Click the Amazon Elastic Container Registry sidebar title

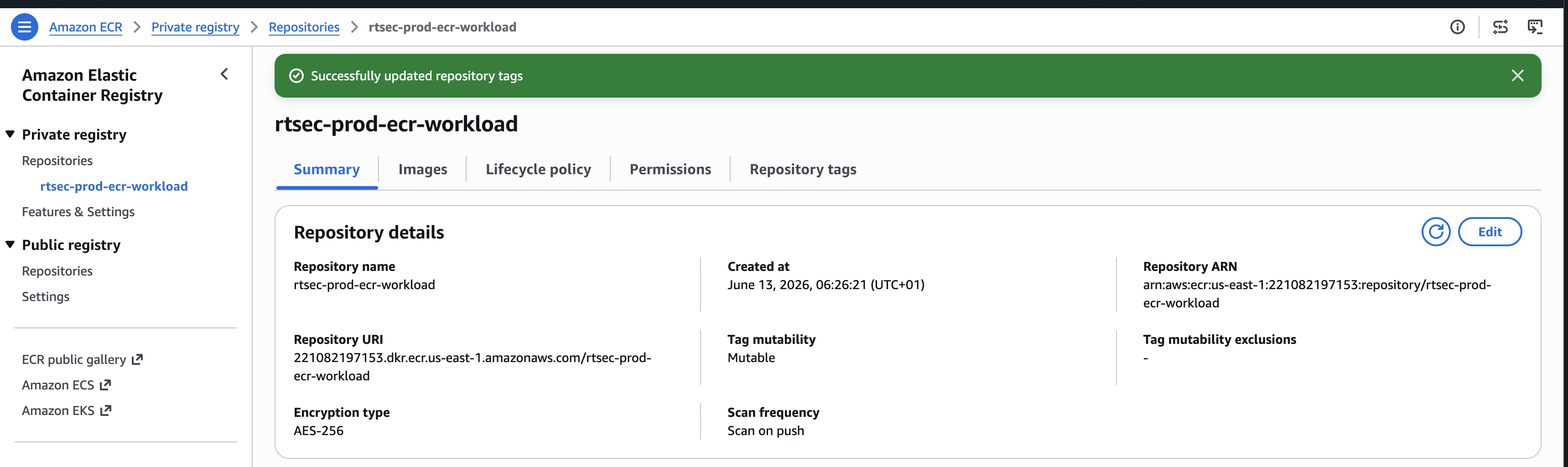(x=93, y=85)
